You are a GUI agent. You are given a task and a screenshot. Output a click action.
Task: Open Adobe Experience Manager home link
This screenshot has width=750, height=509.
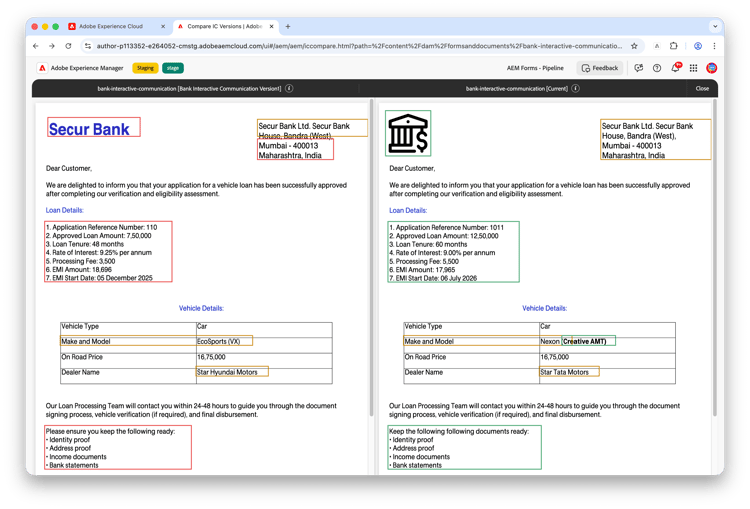pos(87,68)
